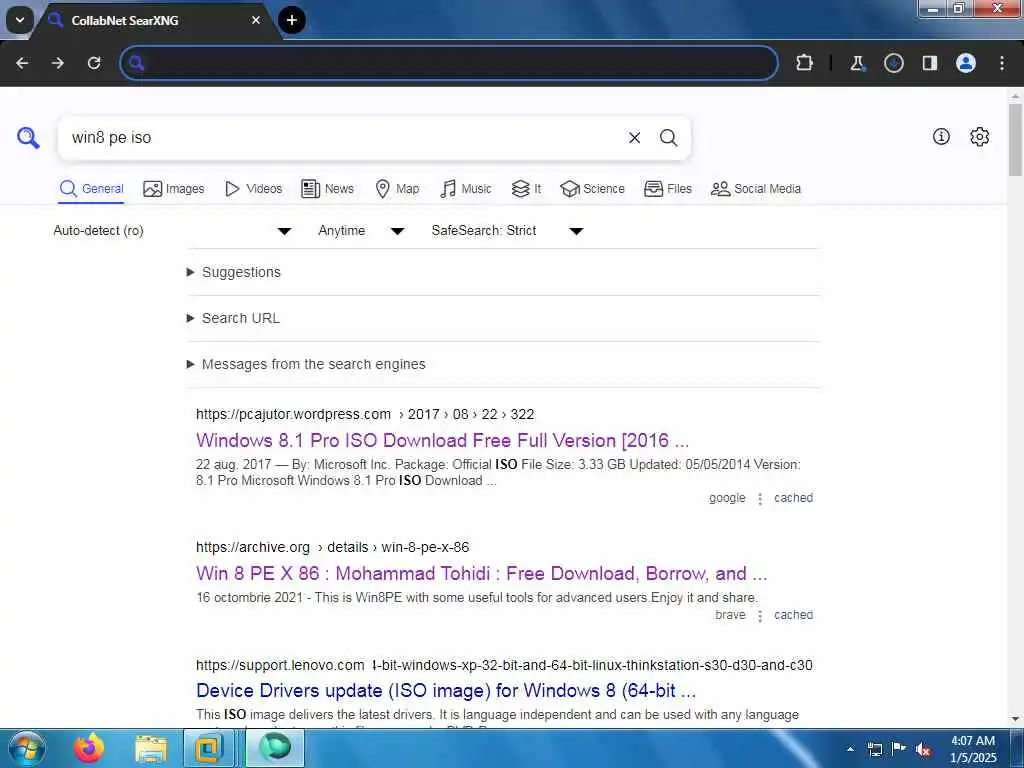Switch to the Social Media category
1024x768 pixels.
coord(756,189)
